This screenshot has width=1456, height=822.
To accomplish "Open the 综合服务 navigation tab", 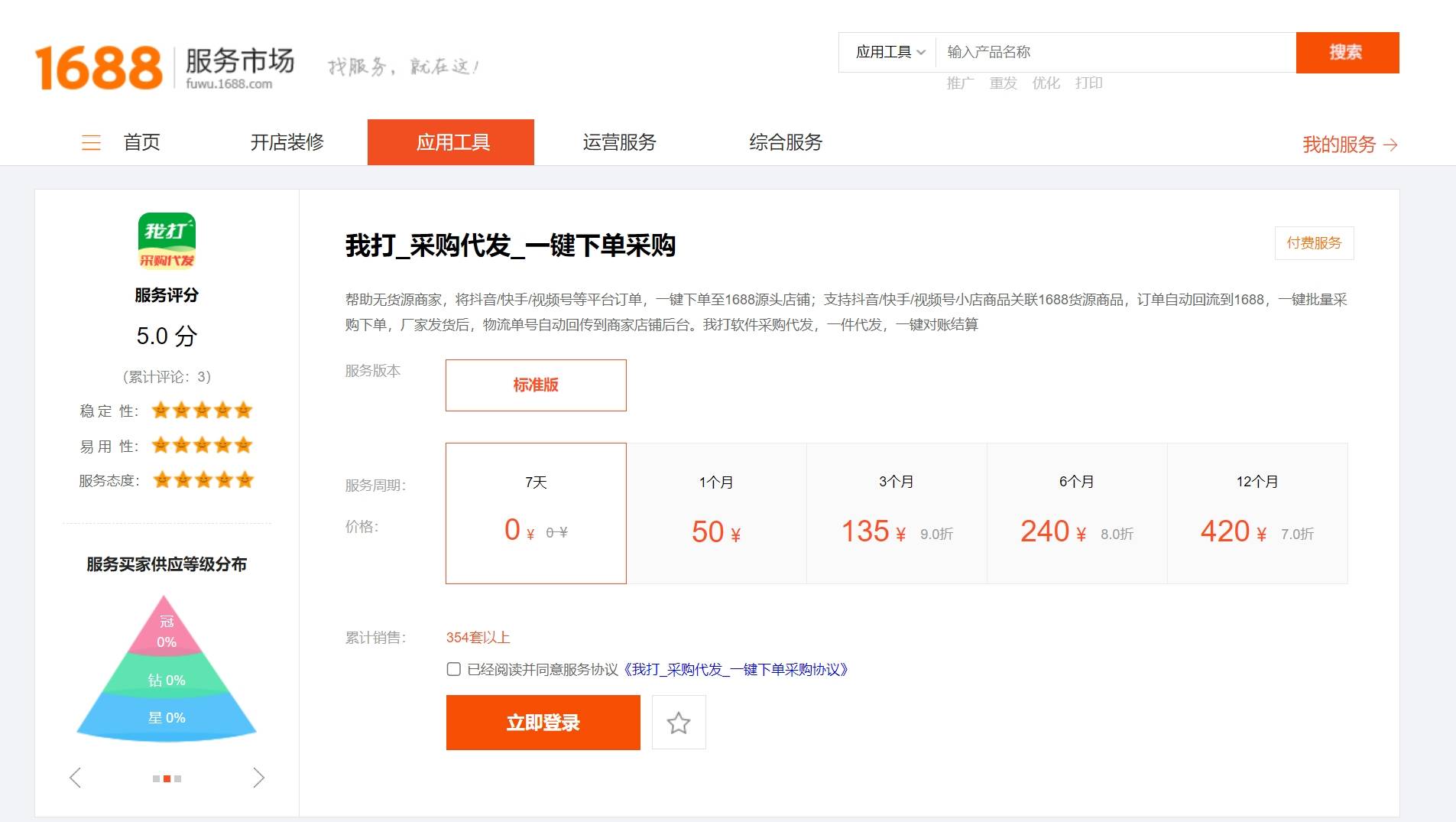I will pos(786,142).
